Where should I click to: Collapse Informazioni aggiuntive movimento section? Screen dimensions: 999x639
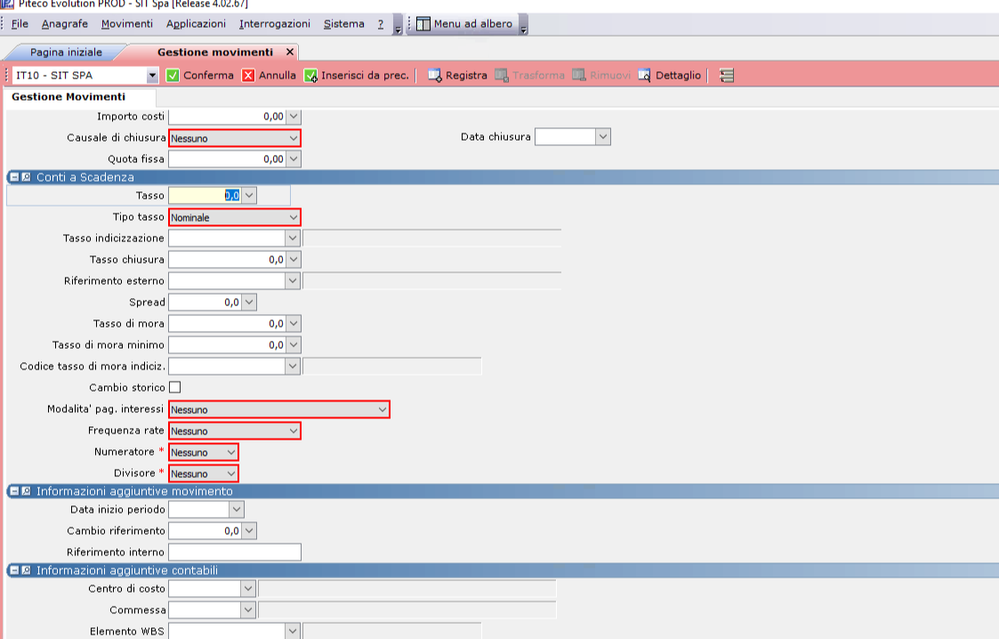pyautogui.click(x=14, y=491)
